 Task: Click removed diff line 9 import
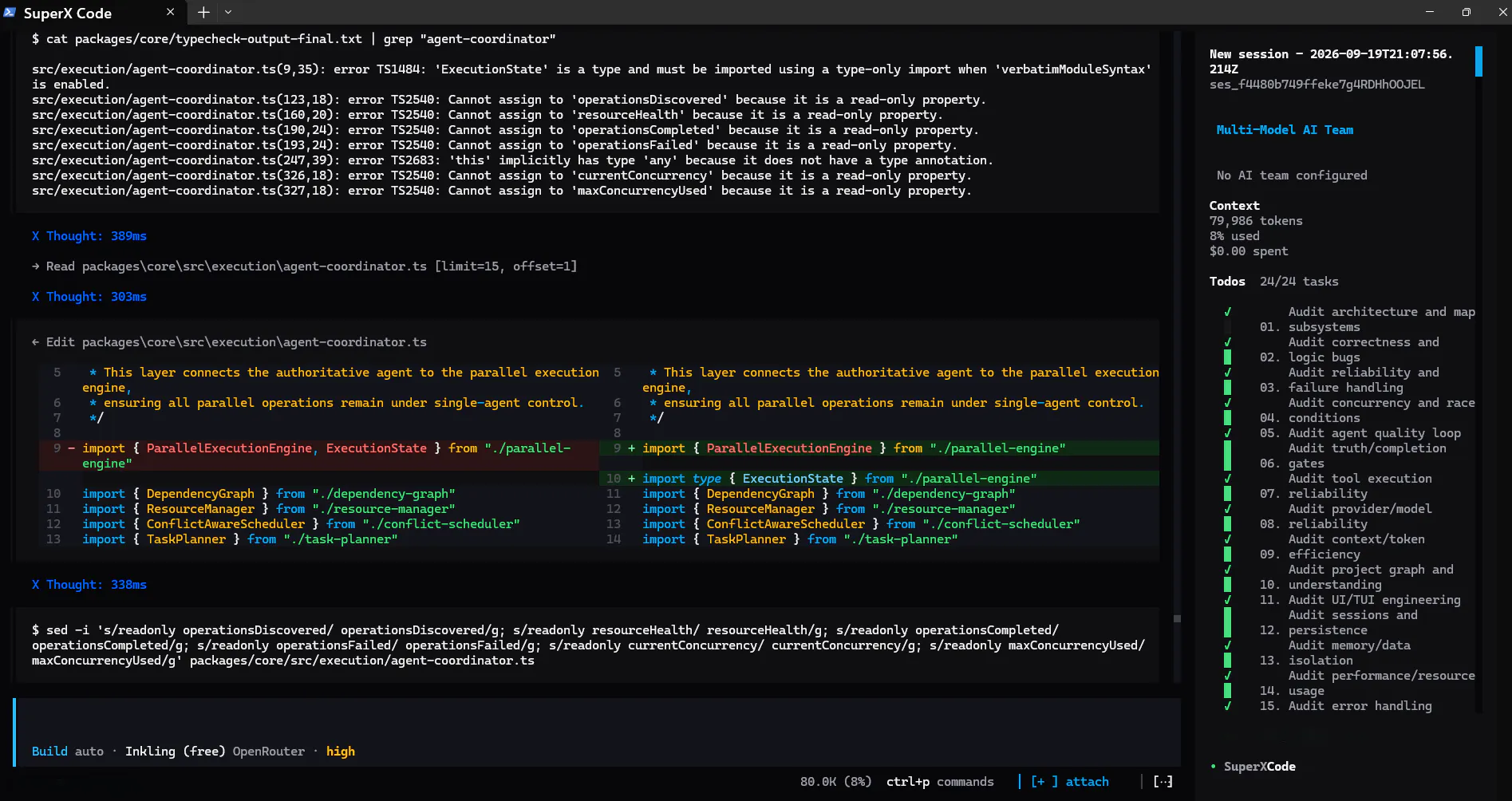[319, 456]
